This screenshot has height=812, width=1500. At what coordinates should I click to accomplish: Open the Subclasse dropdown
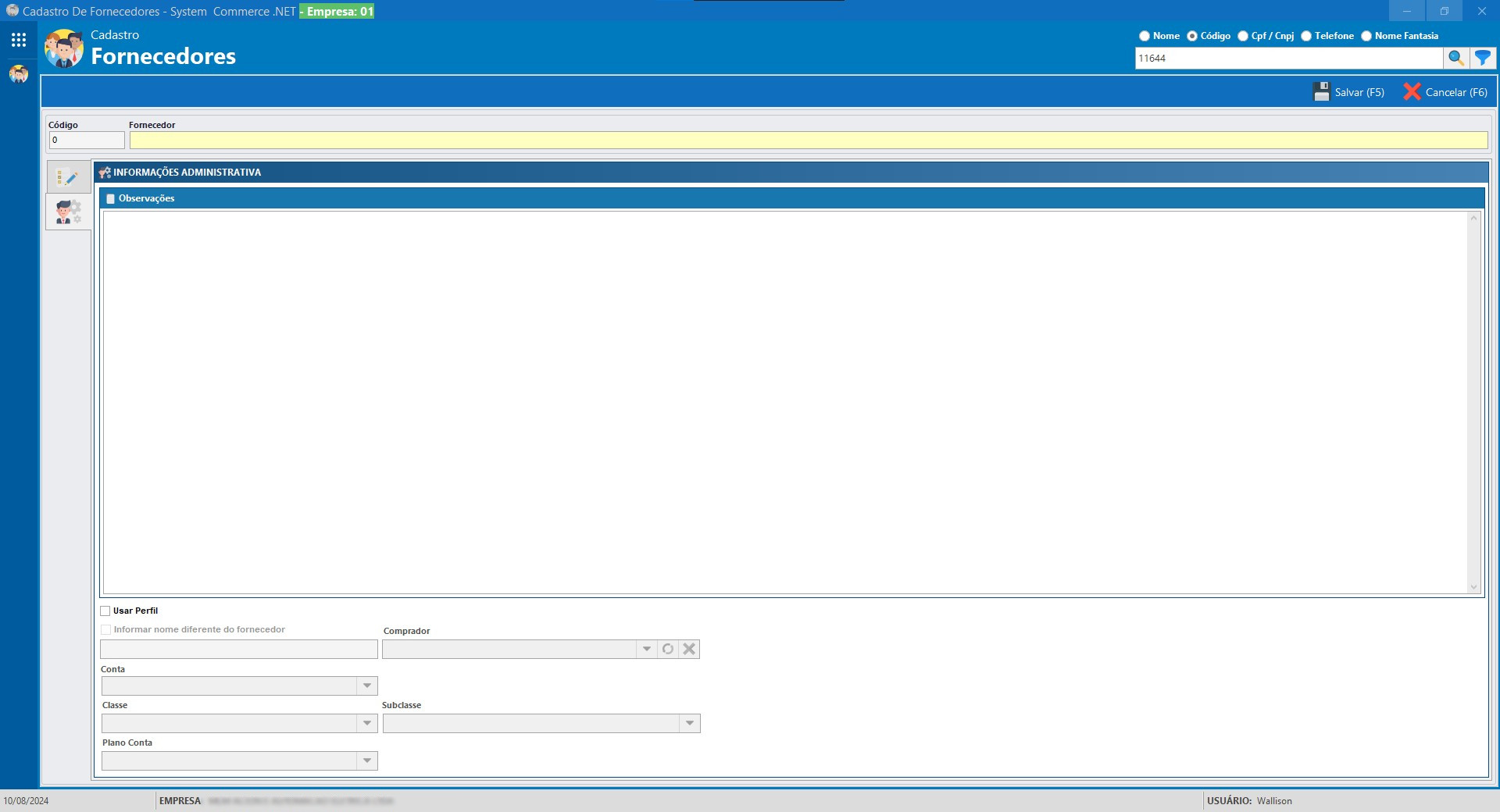[690, 724]
